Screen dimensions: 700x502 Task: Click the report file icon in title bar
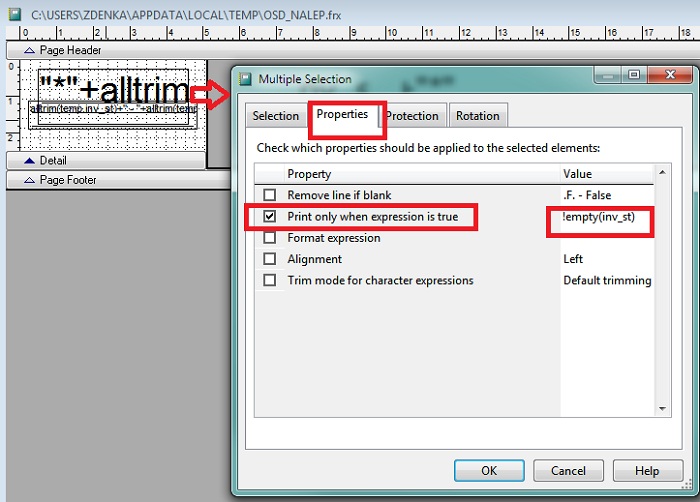point(15,14)
